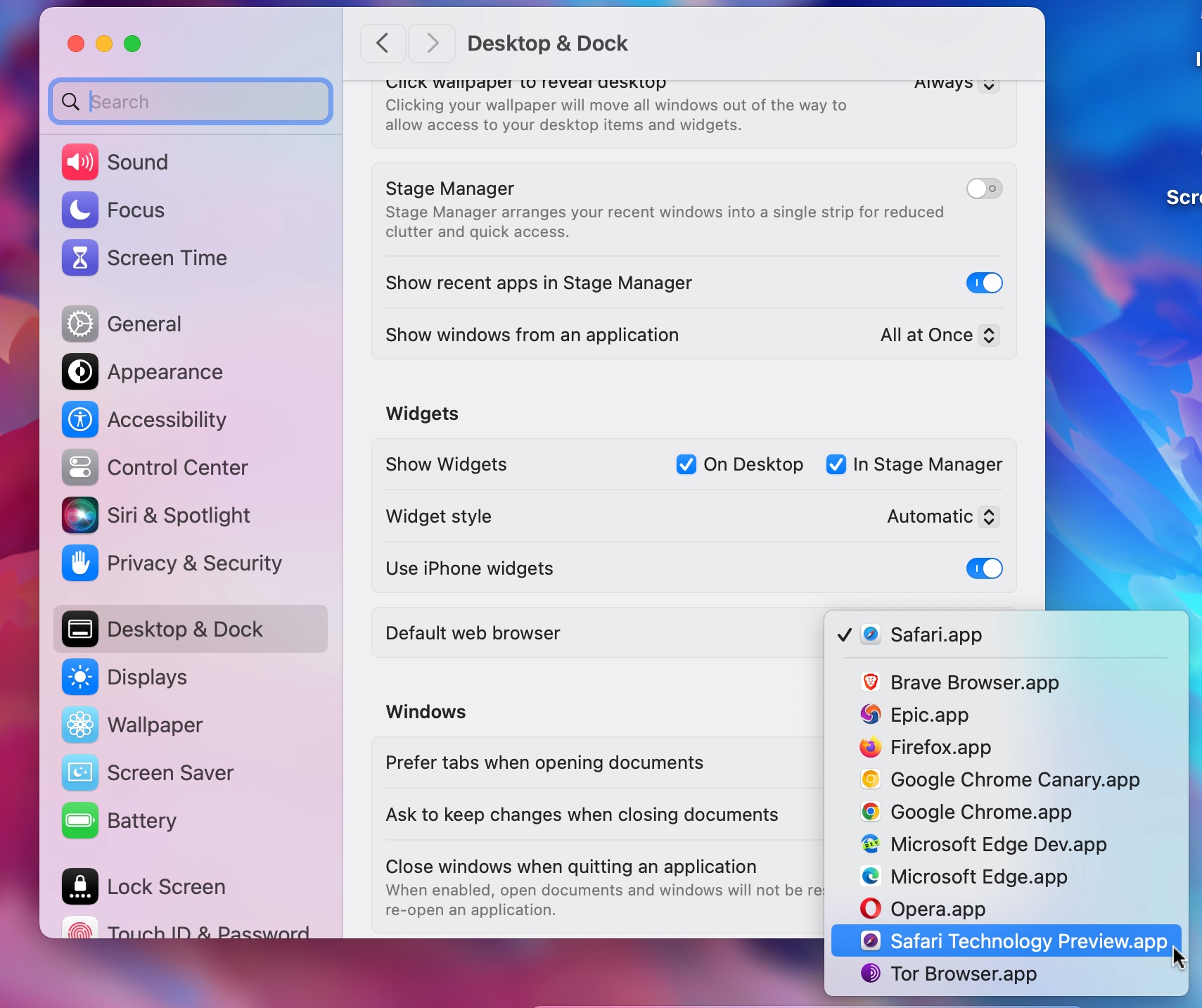Open Lock Screen settings

[79, 886]
